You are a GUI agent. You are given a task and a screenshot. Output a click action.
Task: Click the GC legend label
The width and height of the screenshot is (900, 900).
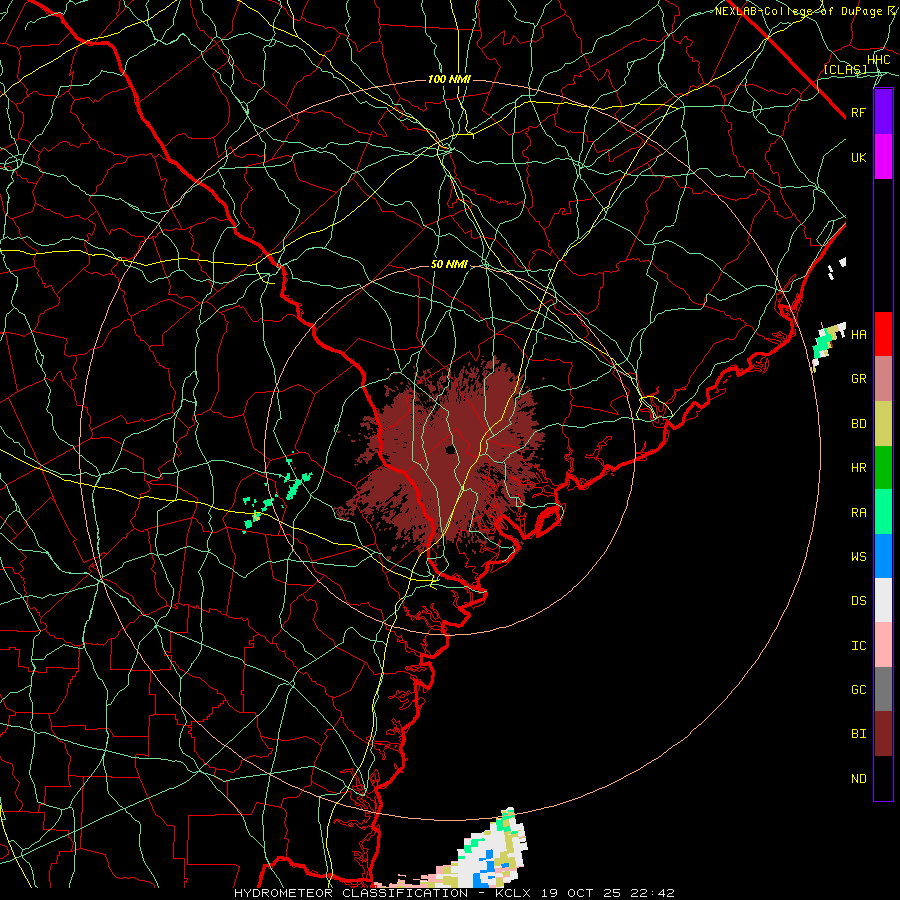tap(858, 690)
